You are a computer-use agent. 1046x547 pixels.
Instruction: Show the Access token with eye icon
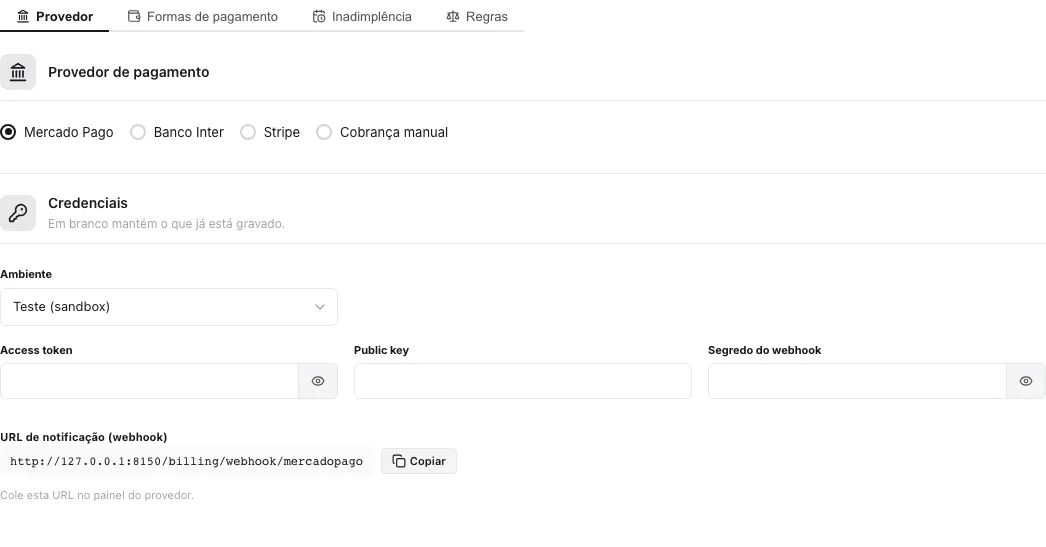(x=318, y=381)
